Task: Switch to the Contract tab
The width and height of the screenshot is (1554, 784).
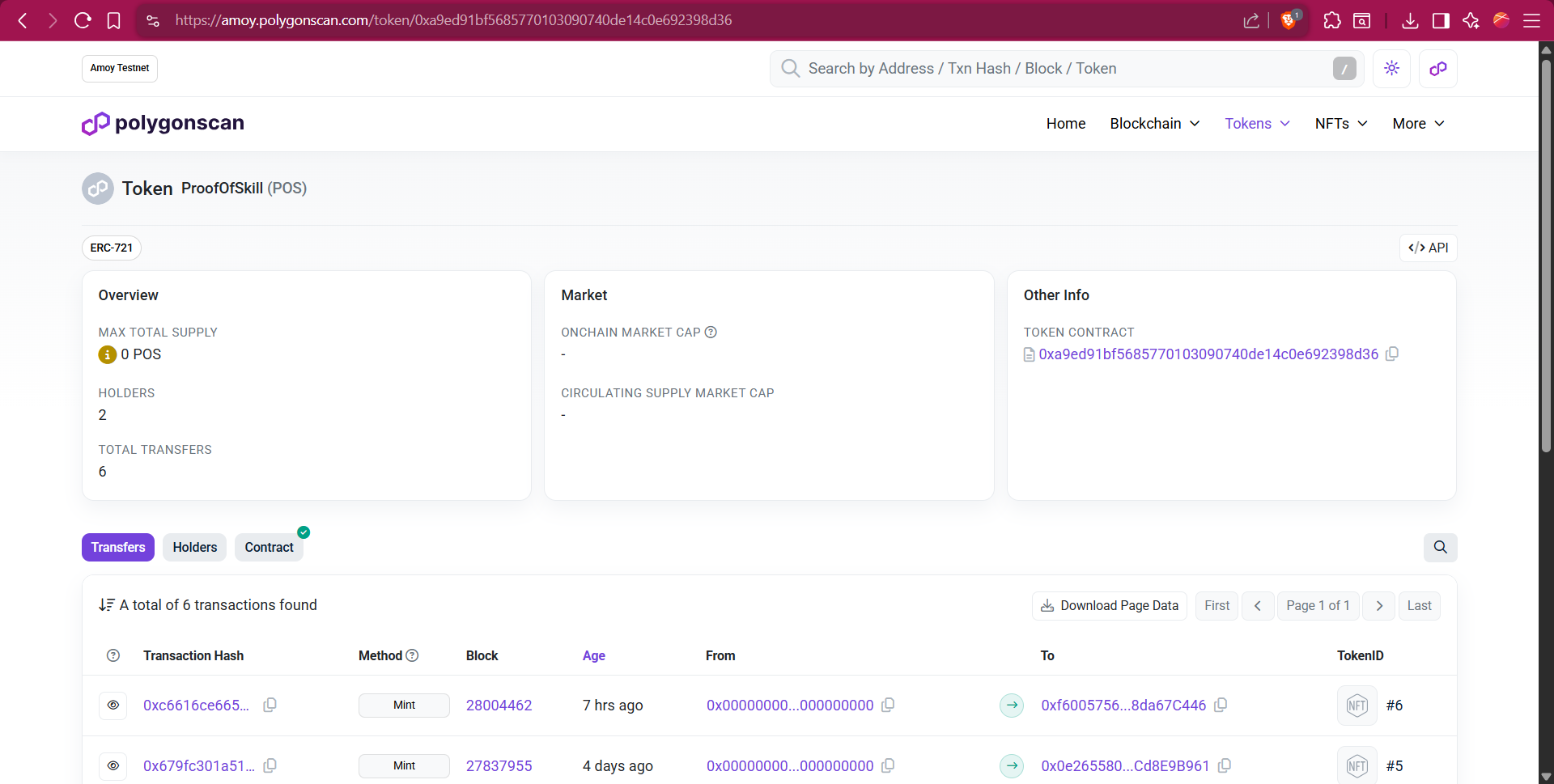Action: [x=270, y=548]
